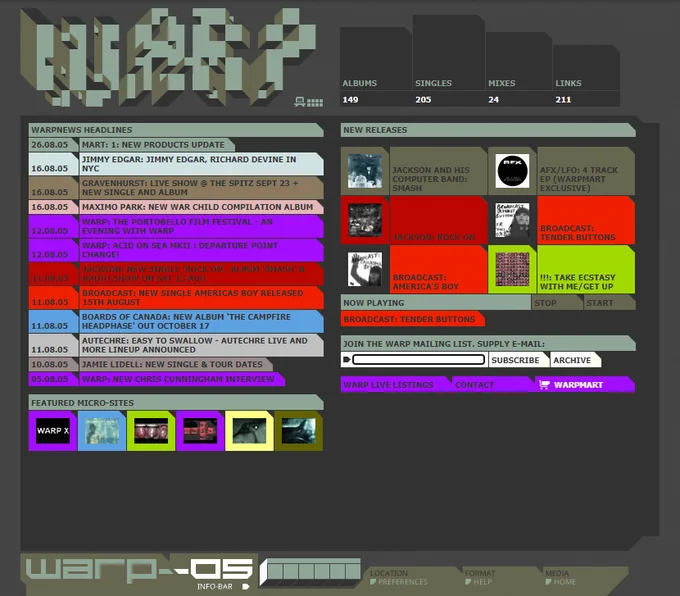Screen dimensions: 680x596
Task: Open the blue-framed micro-site thumbnail
Action: pos(102,431)
